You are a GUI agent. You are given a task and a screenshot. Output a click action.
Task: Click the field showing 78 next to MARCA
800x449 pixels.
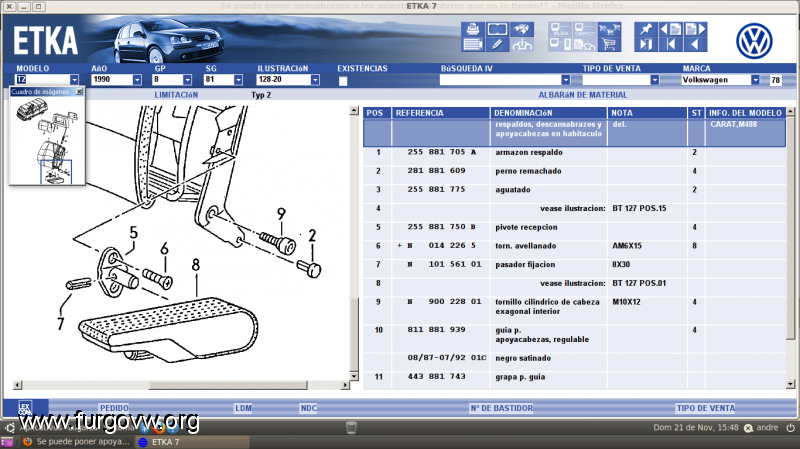776,80
